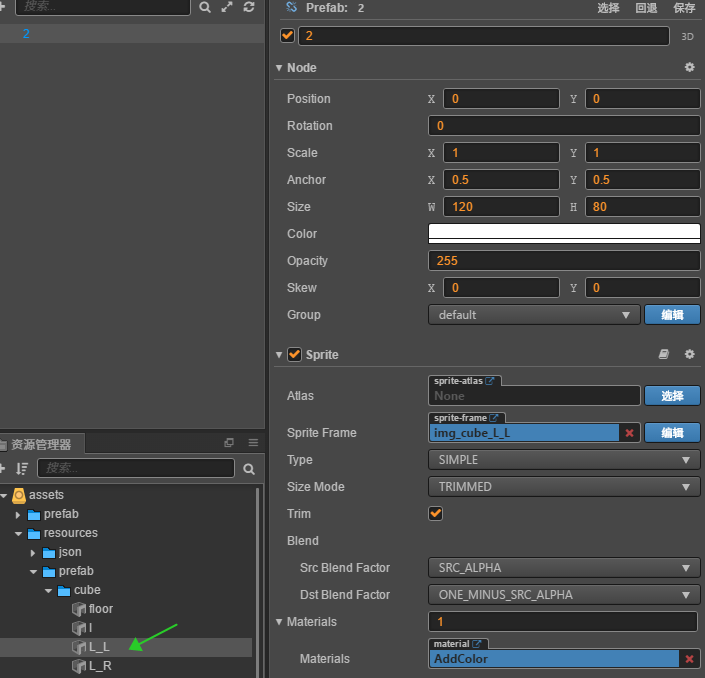705x678 pixels.
Task: Expand the top-level prefab folder
Action: (18, 515)
